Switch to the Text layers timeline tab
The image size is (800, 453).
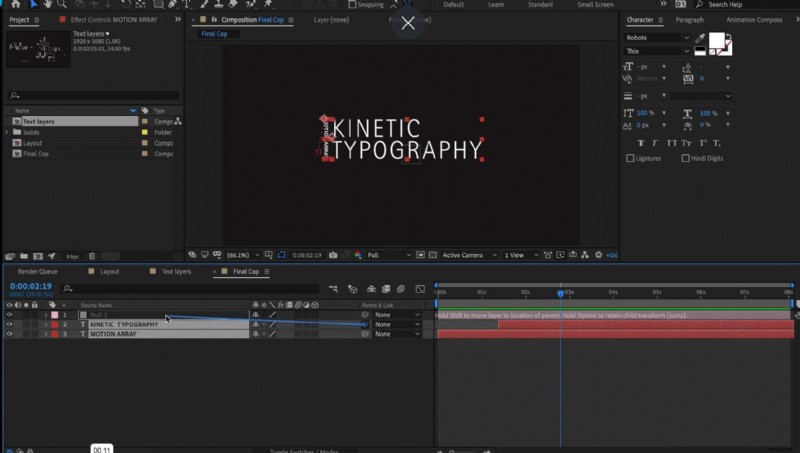[177, 271]
